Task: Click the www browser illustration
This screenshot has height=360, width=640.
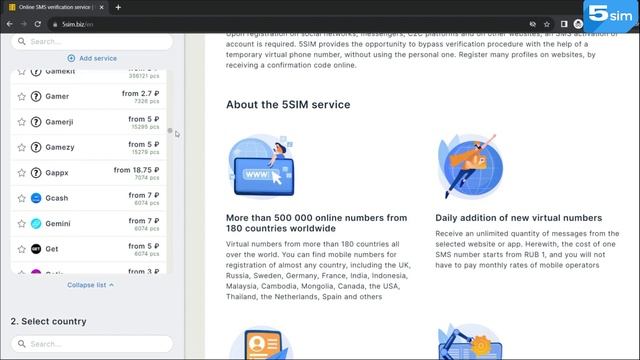Action: pyautogui.click(x=262, y=166)
